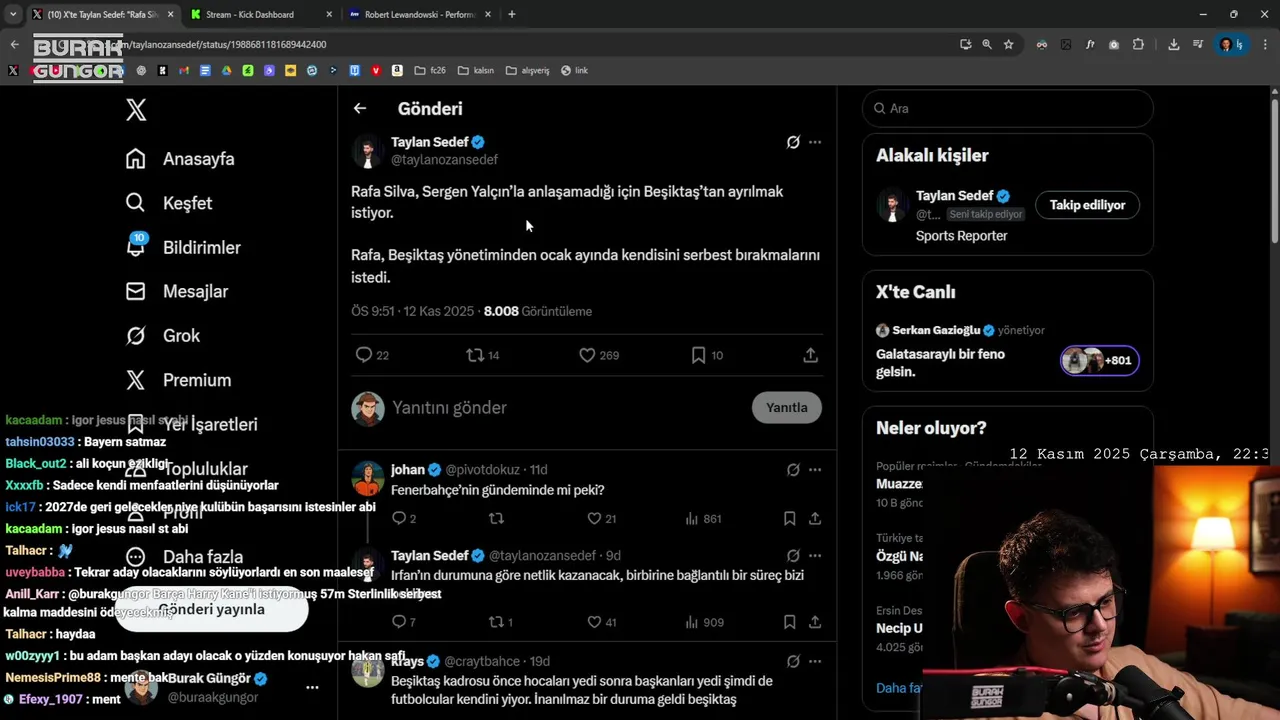Viewport: 1280px width, 720px height.
Task: Click Grok icon on krays's reply
Action: pos(793,661)
